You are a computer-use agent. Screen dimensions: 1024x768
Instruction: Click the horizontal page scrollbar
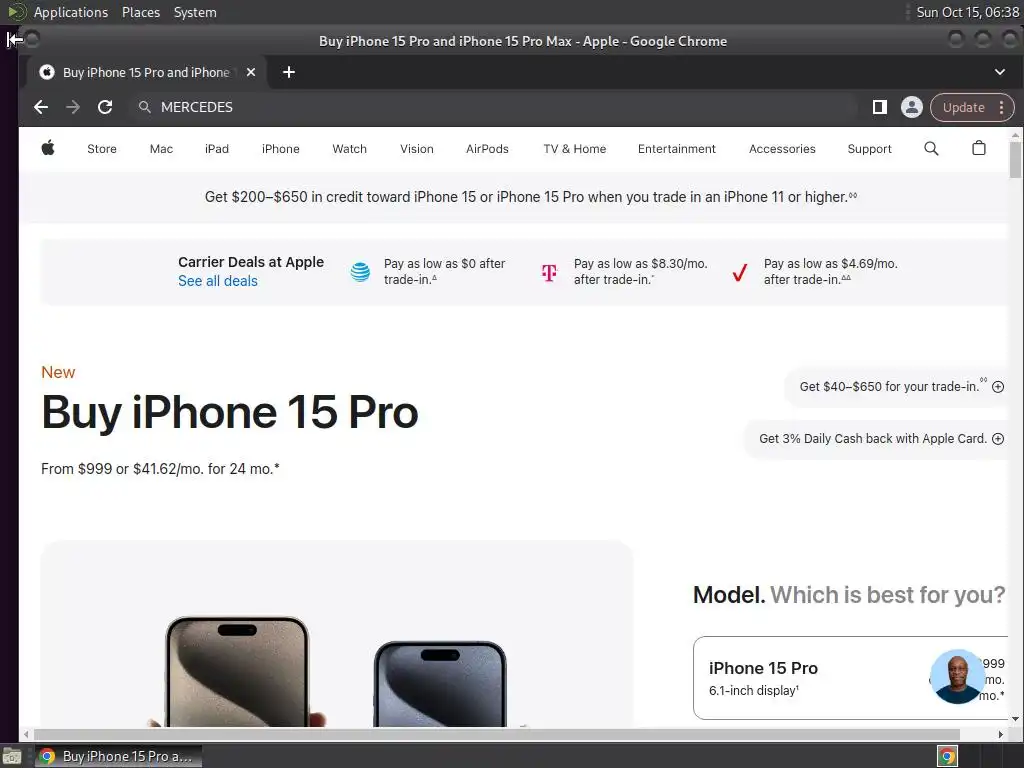coord(498,735)
